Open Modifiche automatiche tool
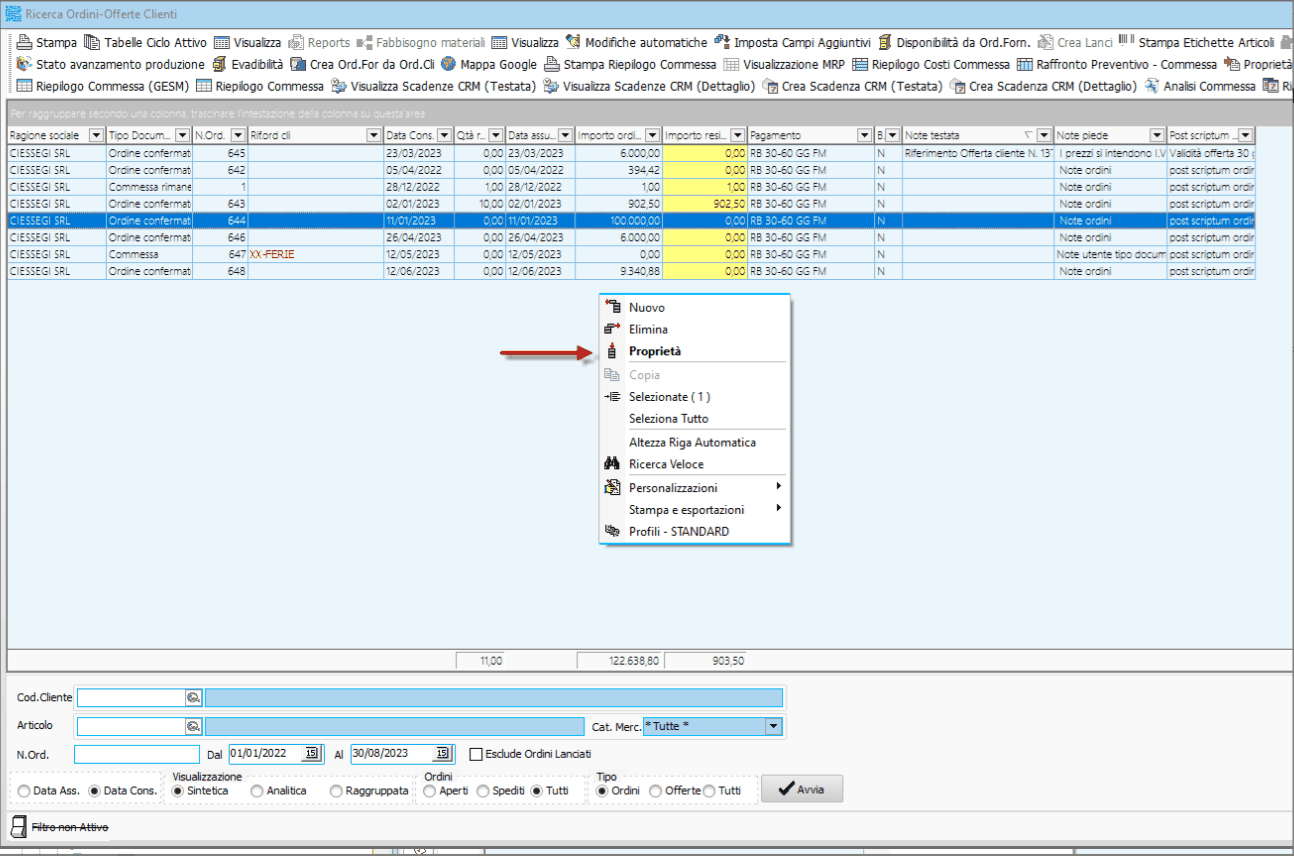Screen dimensions: 1294x856 636,43
